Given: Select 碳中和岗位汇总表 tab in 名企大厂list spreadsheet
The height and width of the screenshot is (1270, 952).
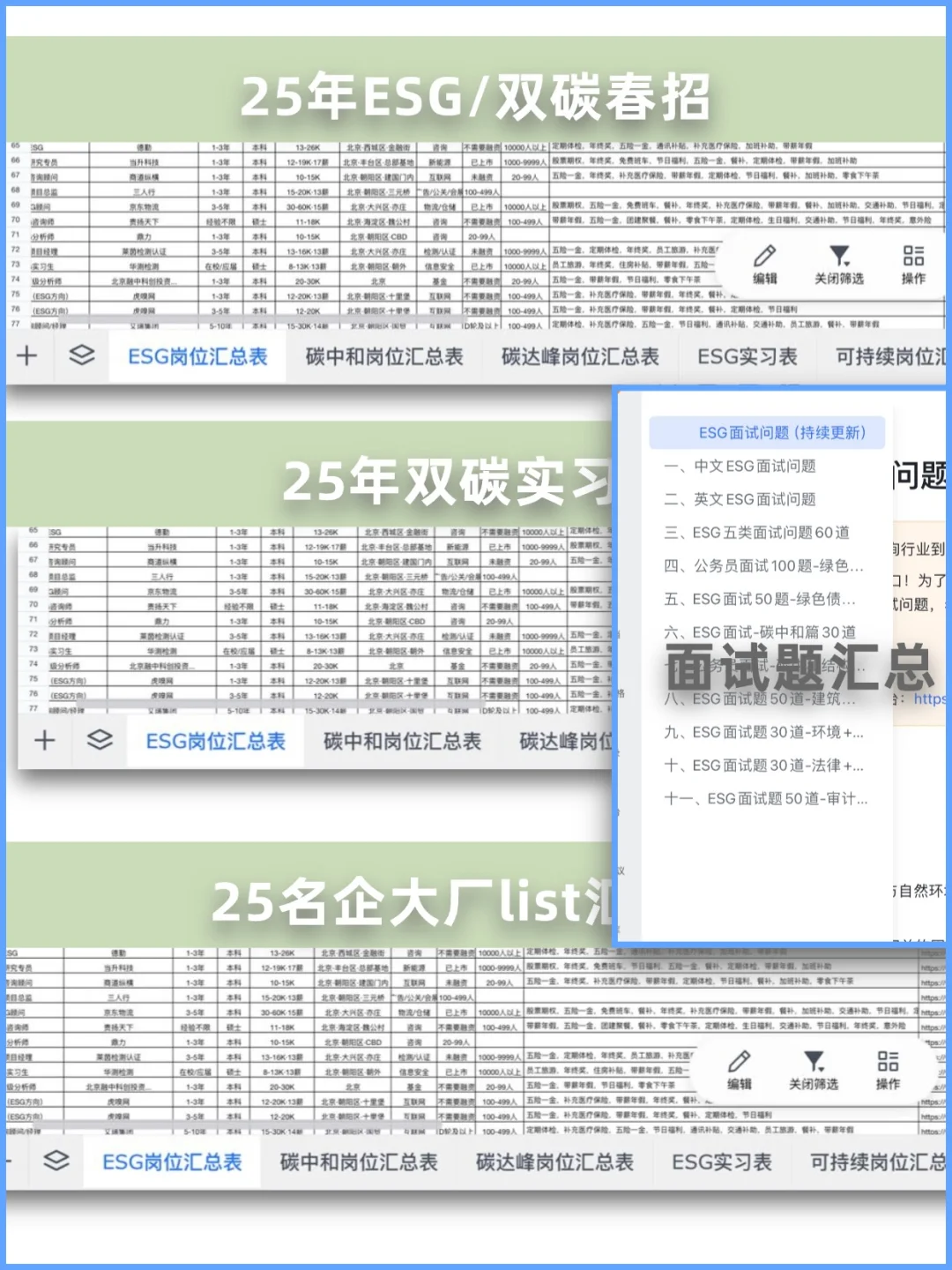Looking at the screenshot, I should (x=359, y=1162).
